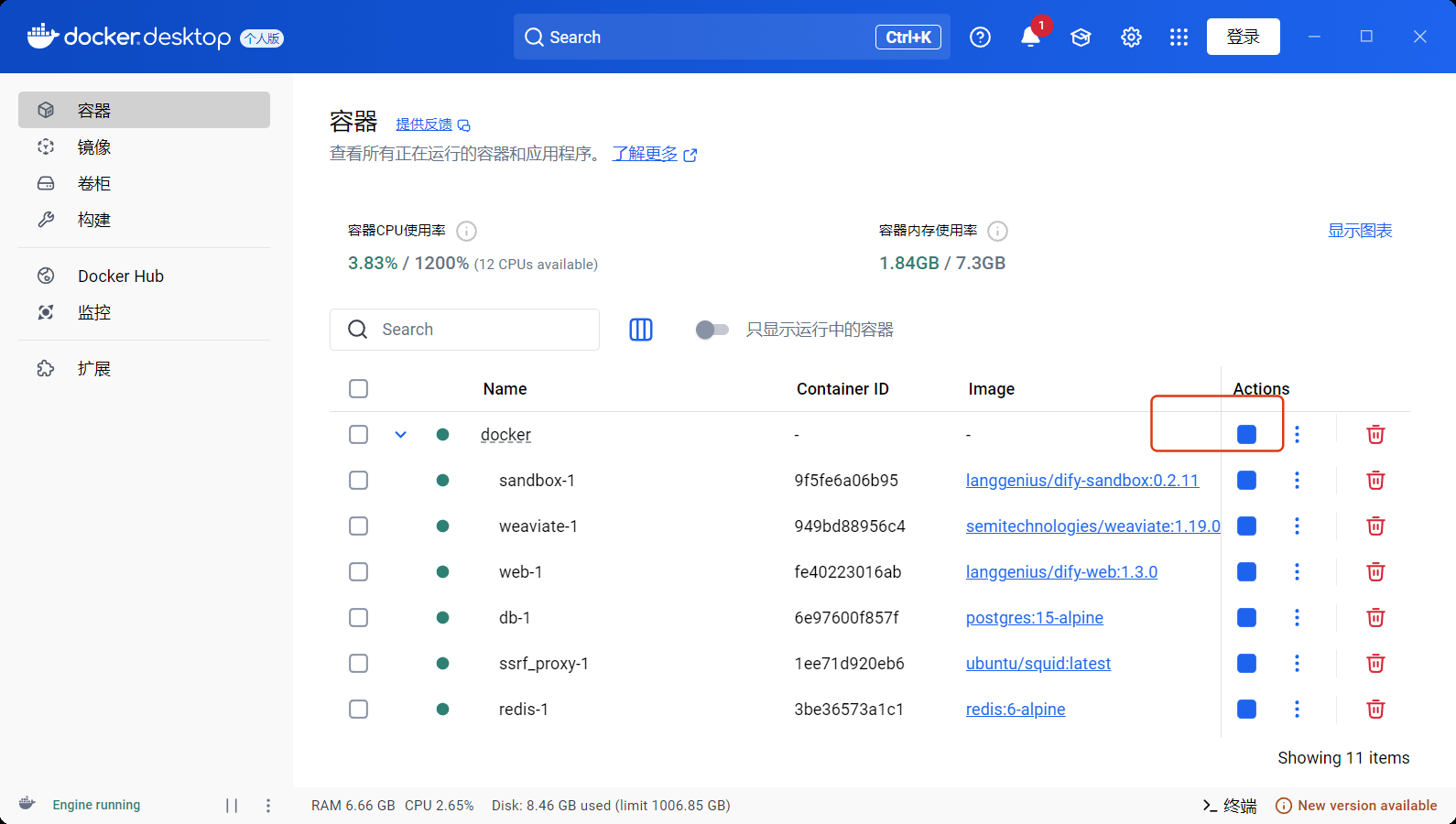Click the container Search input field

pos(464,330)
